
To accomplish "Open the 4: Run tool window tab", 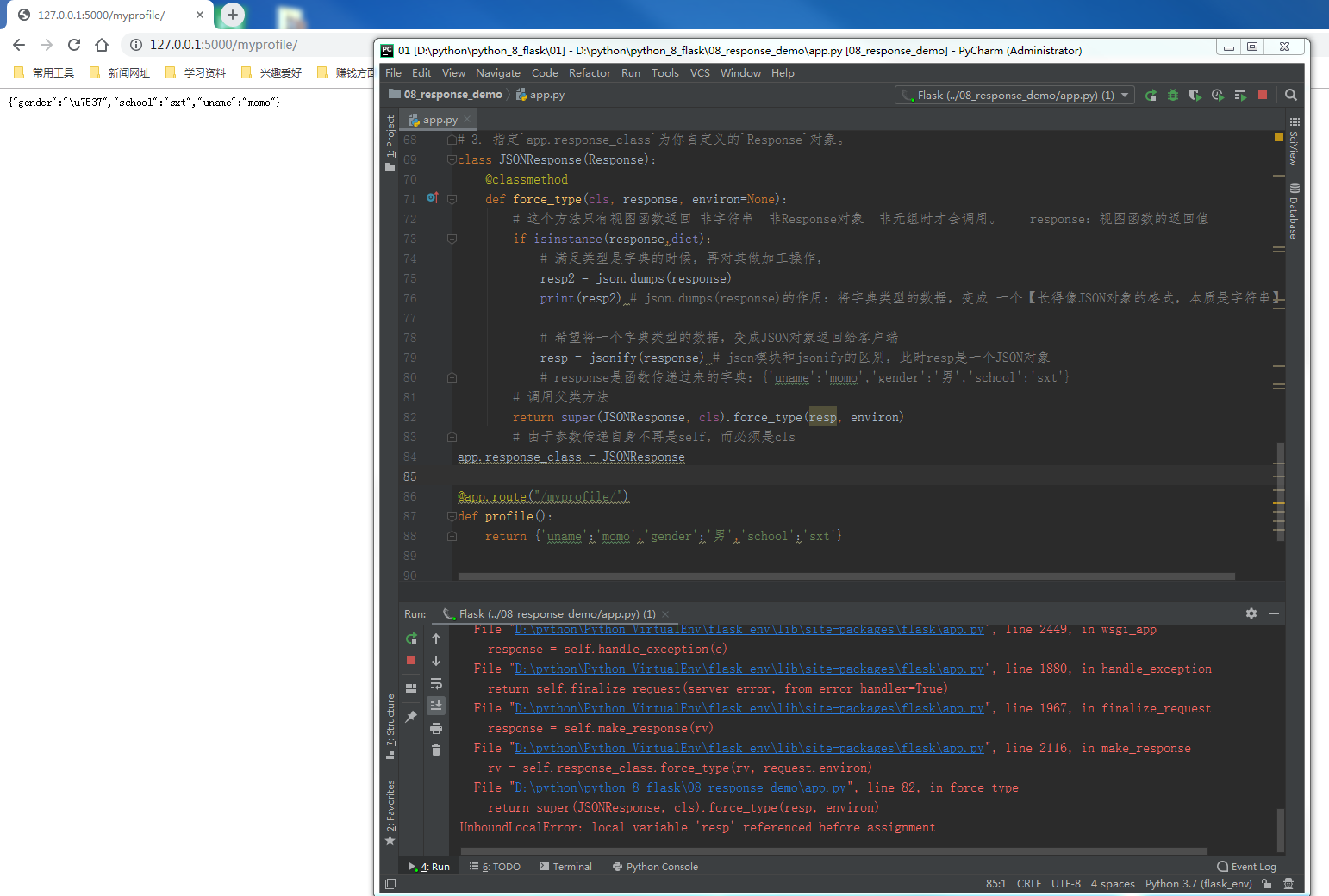I will click(429, 867).
